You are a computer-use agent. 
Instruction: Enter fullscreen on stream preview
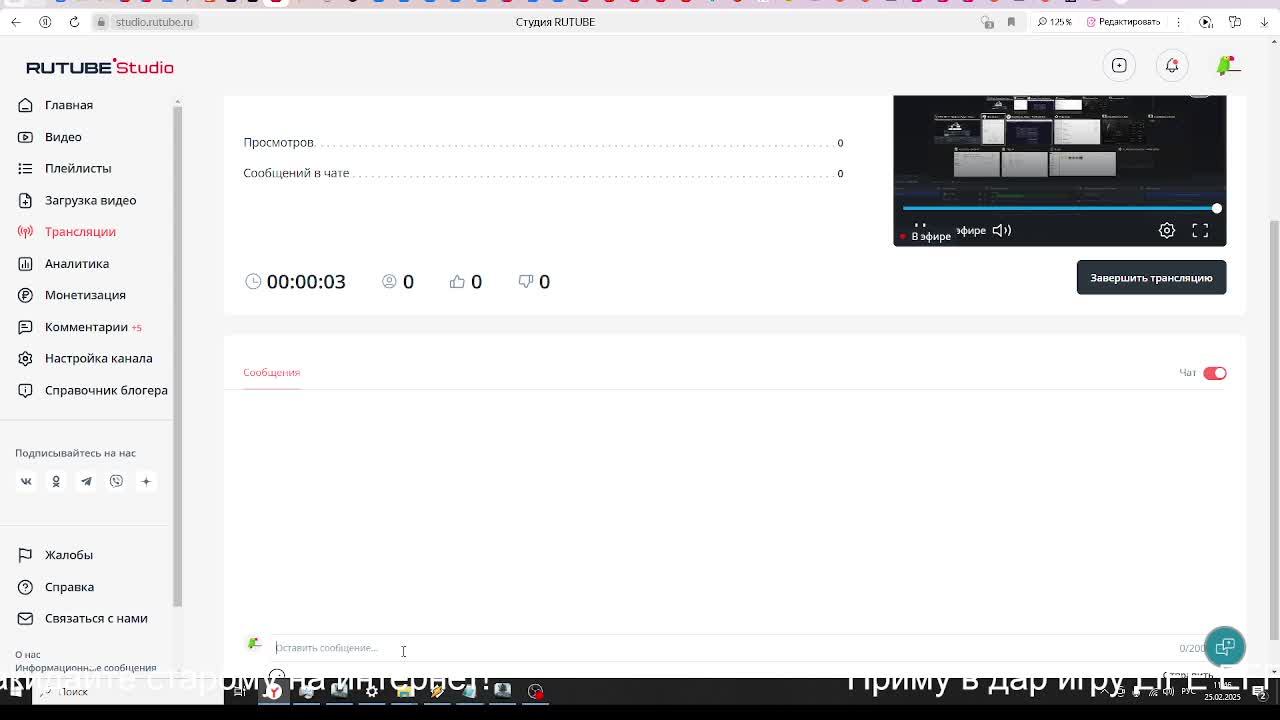pos(1200,231)
